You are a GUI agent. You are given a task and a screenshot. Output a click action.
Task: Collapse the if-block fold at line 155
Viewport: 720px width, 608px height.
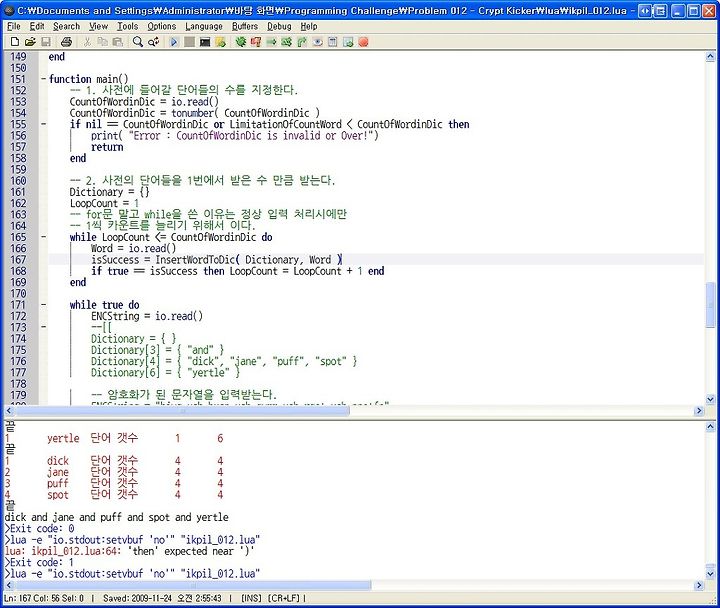click(43, 124)
